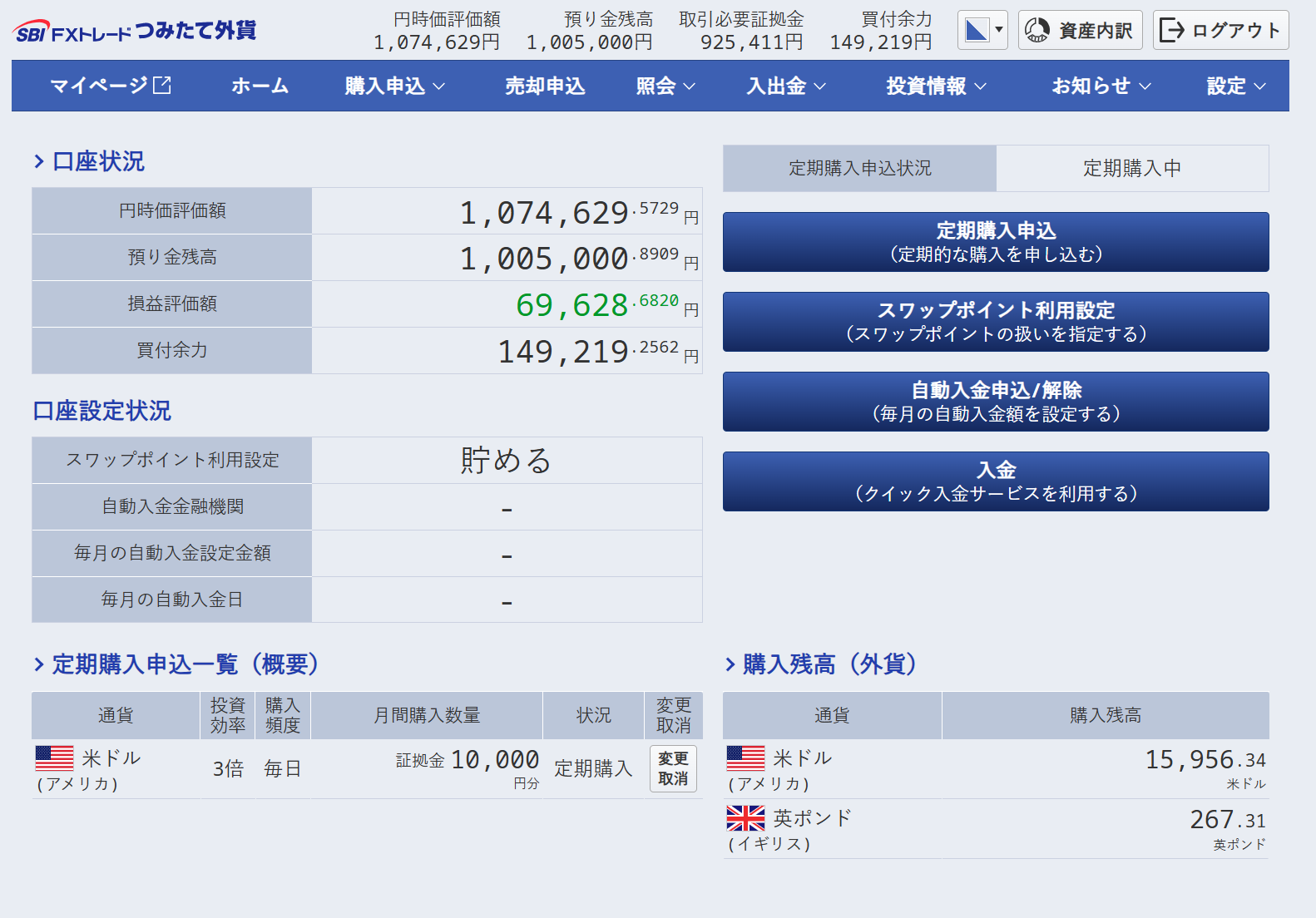Expand the 照会 menu
The width and height of the screenshot is (1316, 918).
[665, 86]
